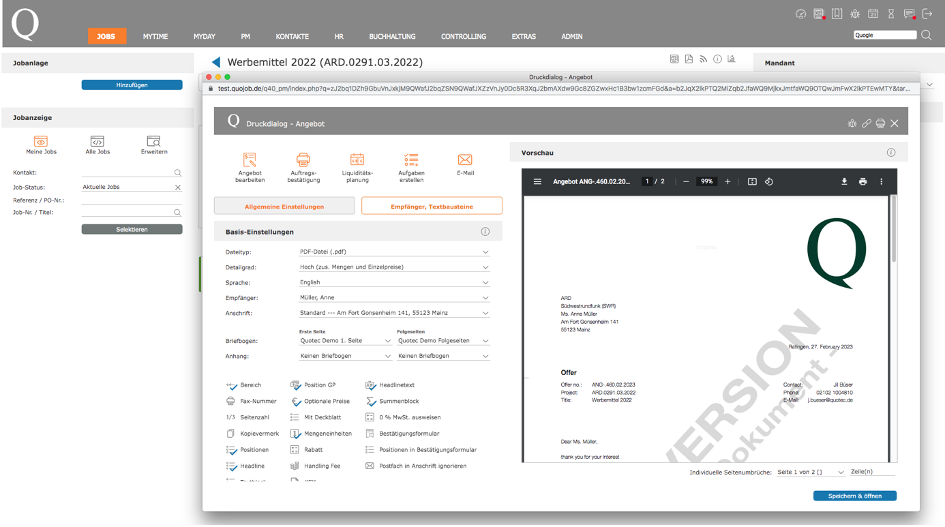The height and width of the screenshot is (527, 945).
Task: Open the Sprache dropdown
Action: click(394, 282)
